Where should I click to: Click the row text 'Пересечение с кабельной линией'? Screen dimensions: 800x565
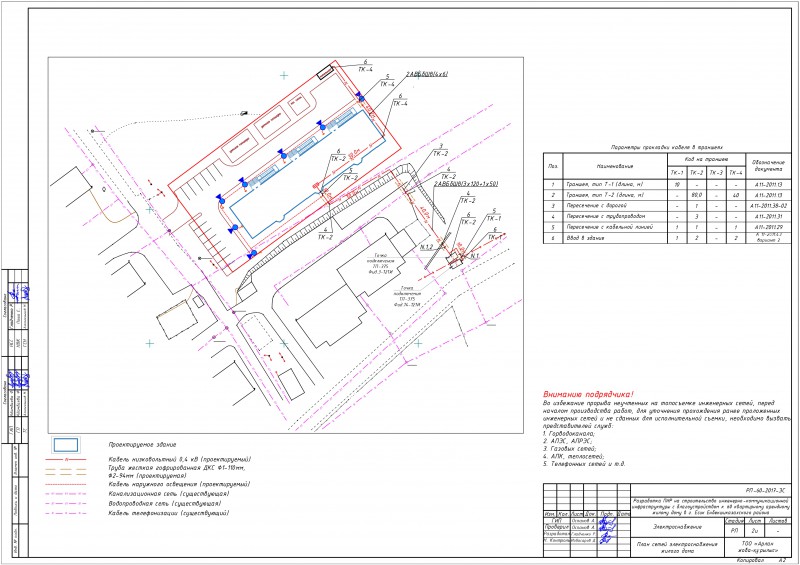[609, 227]
